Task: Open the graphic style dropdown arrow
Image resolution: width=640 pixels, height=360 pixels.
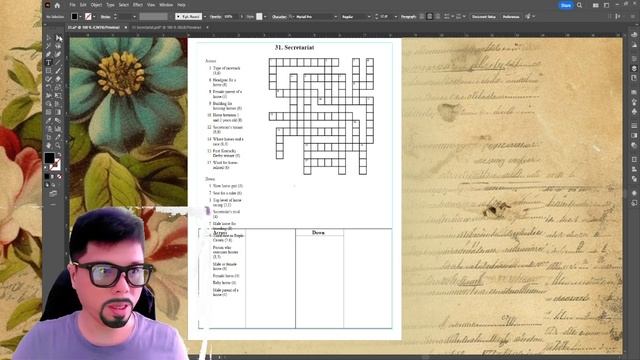Action: [265, 17]
